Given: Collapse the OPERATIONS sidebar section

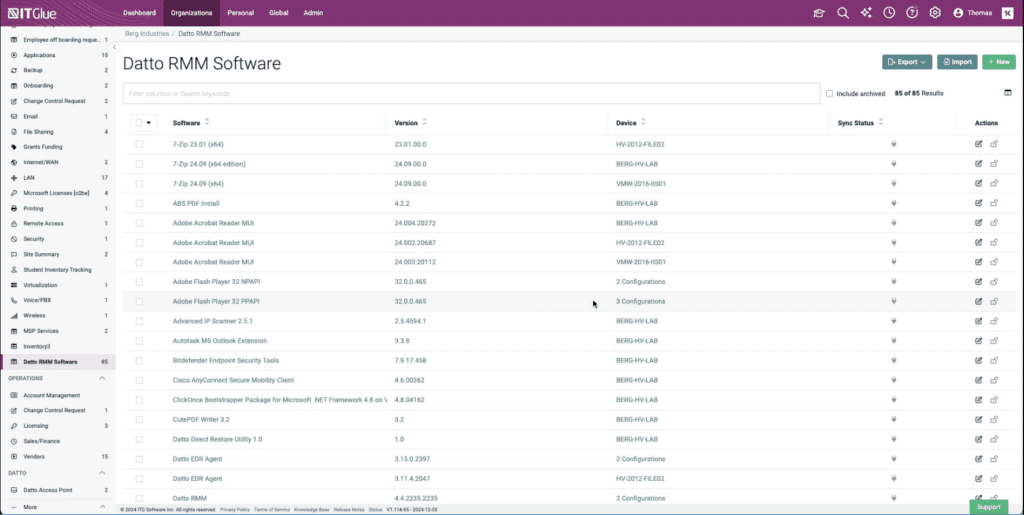Looking at the screenshot, I should point(102,378).
